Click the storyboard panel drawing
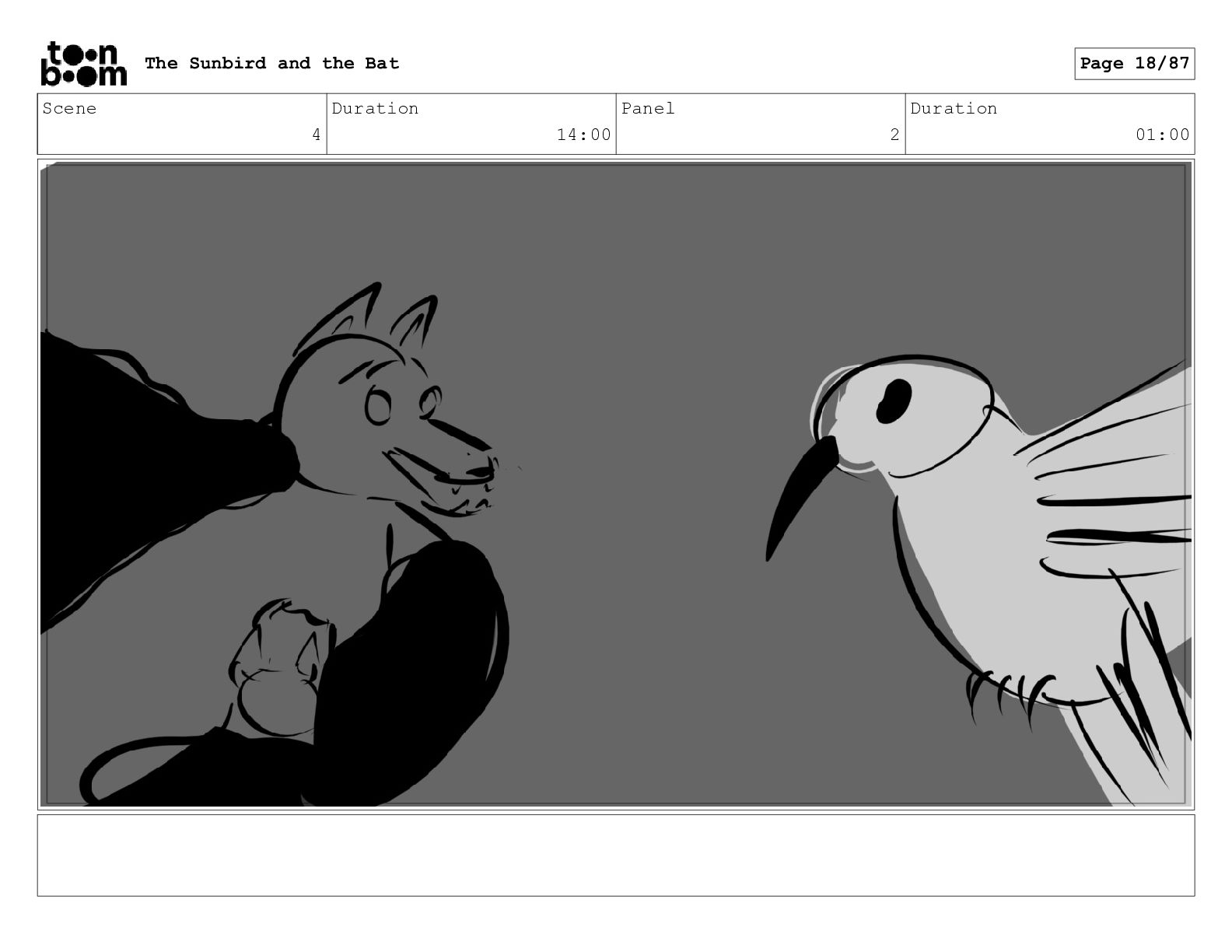 pos(616,484)
